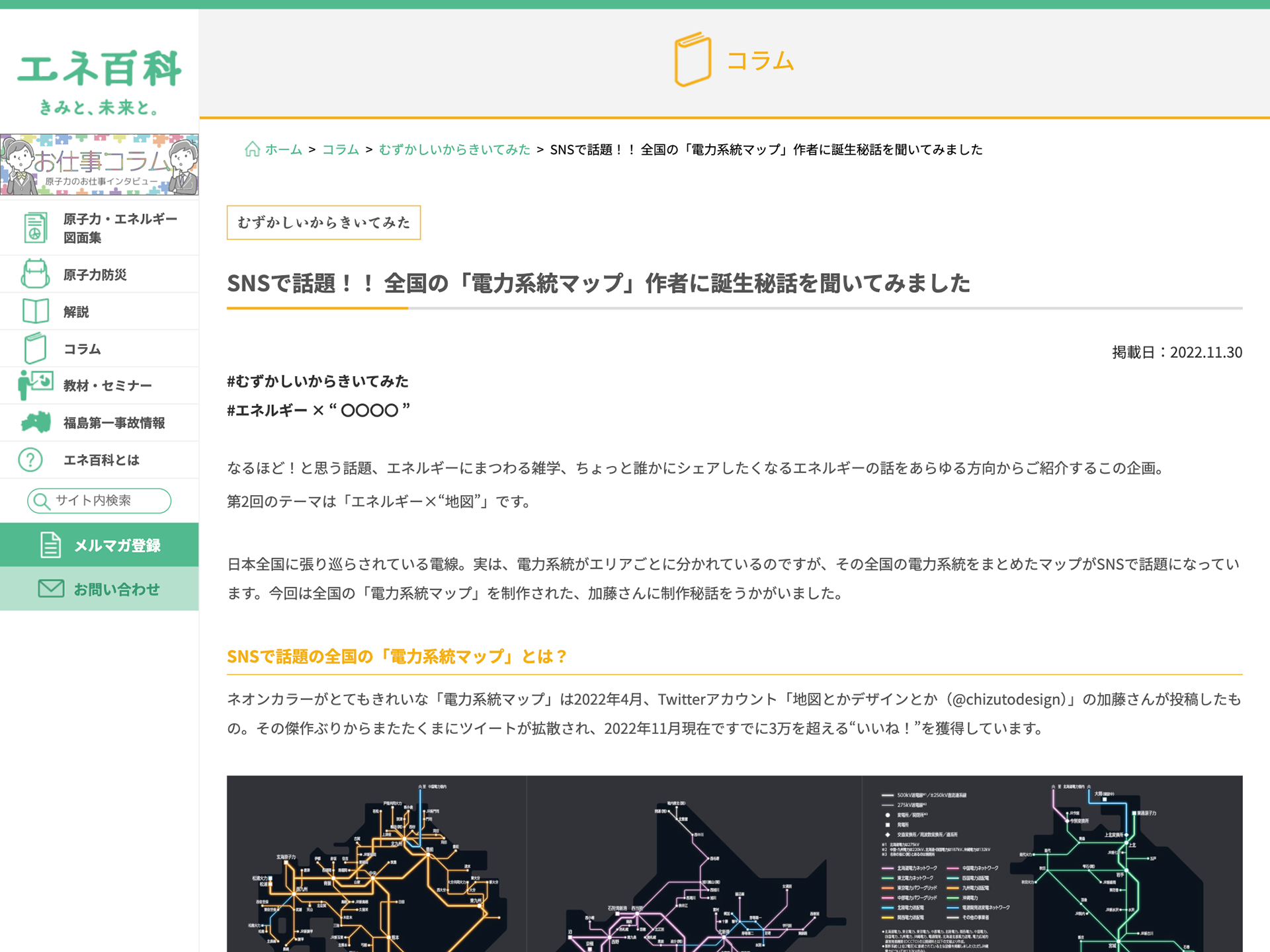
Task: Click the book icon beside コラム
Action: 35,348
